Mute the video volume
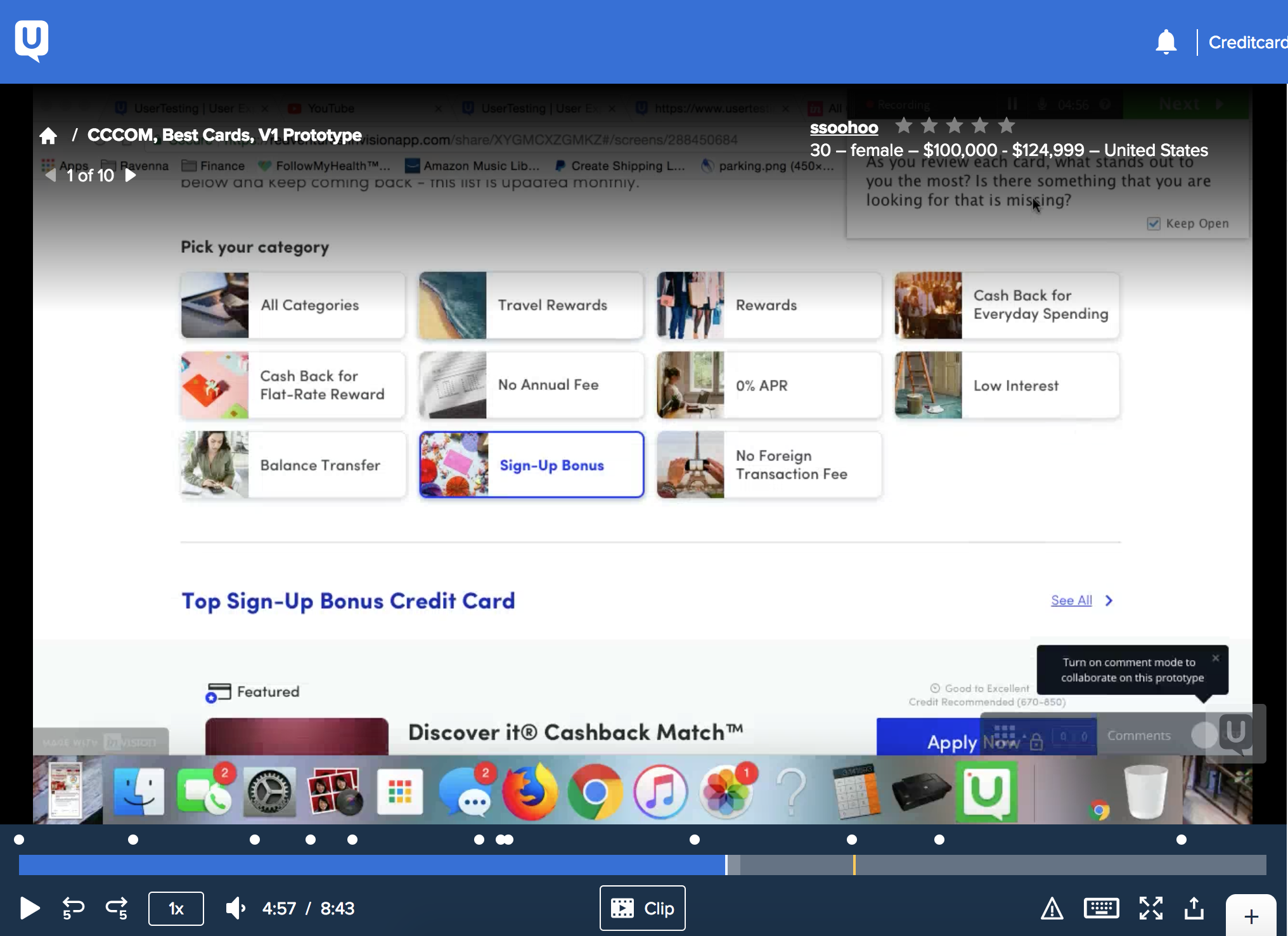Screen dimensions: 1288x936 pyautogui.click(x=236, y=908)
